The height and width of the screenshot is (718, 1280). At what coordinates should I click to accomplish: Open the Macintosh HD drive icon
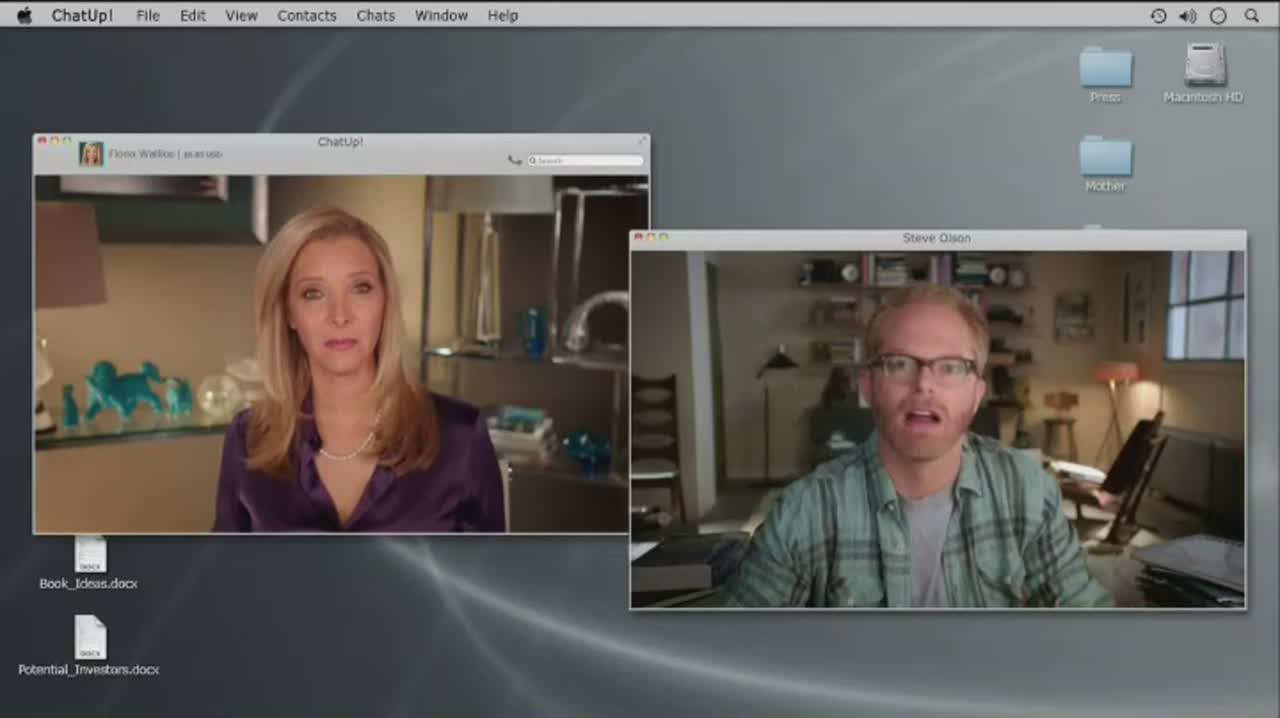click(x=1204, y=66)
